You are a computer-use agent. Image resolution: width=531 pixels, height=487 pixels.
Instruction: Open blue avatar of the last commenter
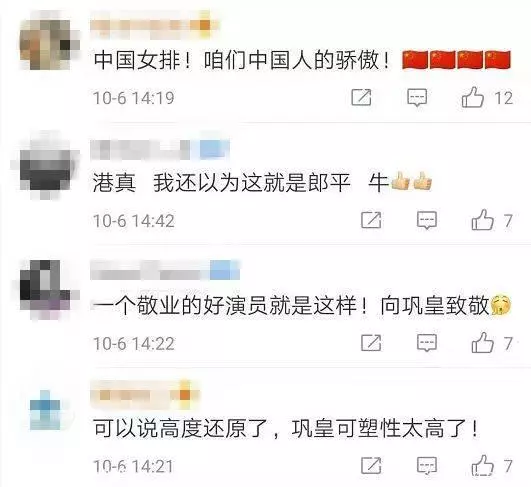click(45, 410)
